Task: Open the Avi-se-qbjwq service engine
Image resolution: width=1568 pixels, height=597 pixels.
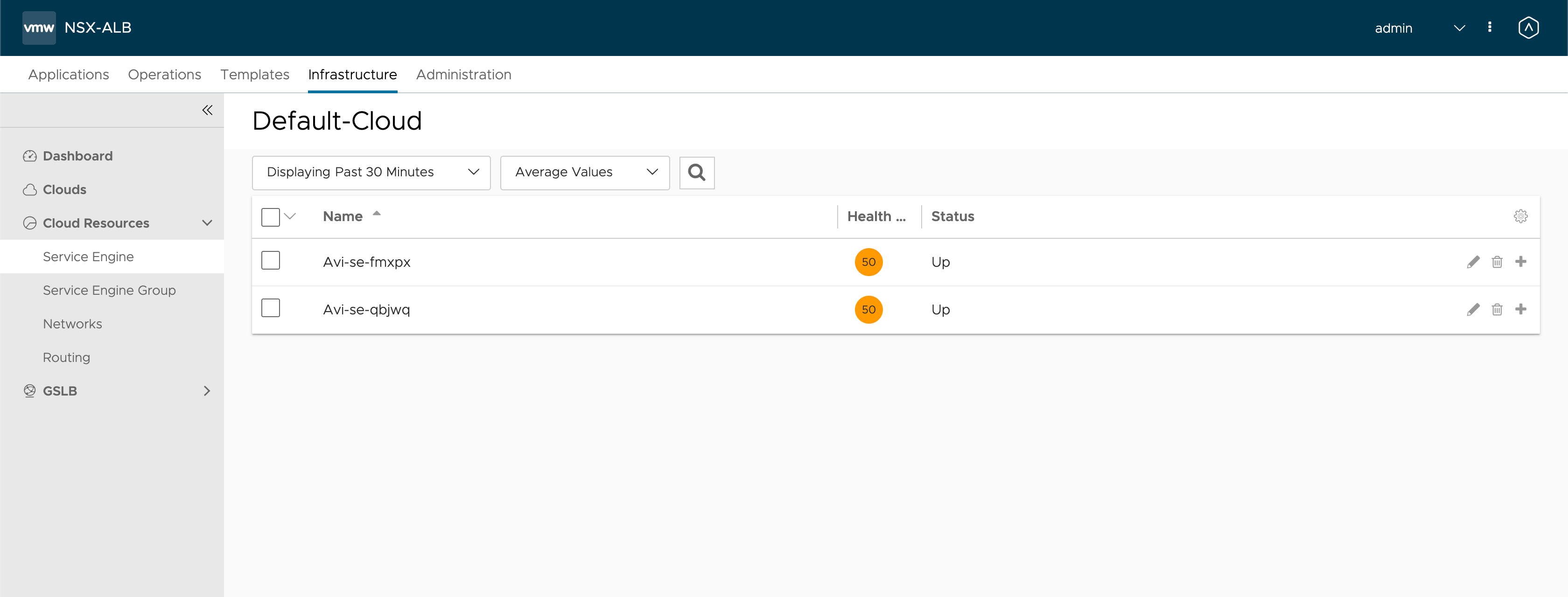Action: [366, 309]
